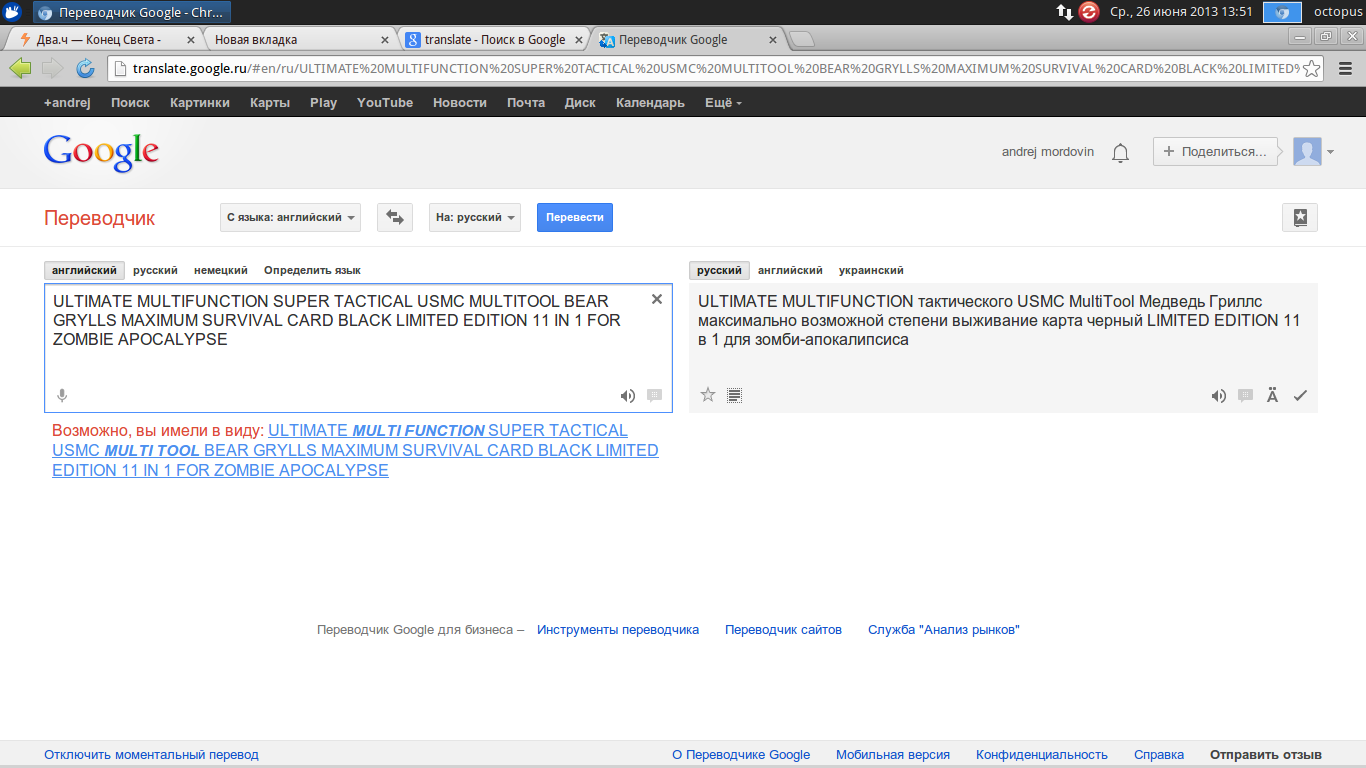Open Поделиться share box
The width and height of the screenshot is (1366, 768).
tap(1215, 152)
